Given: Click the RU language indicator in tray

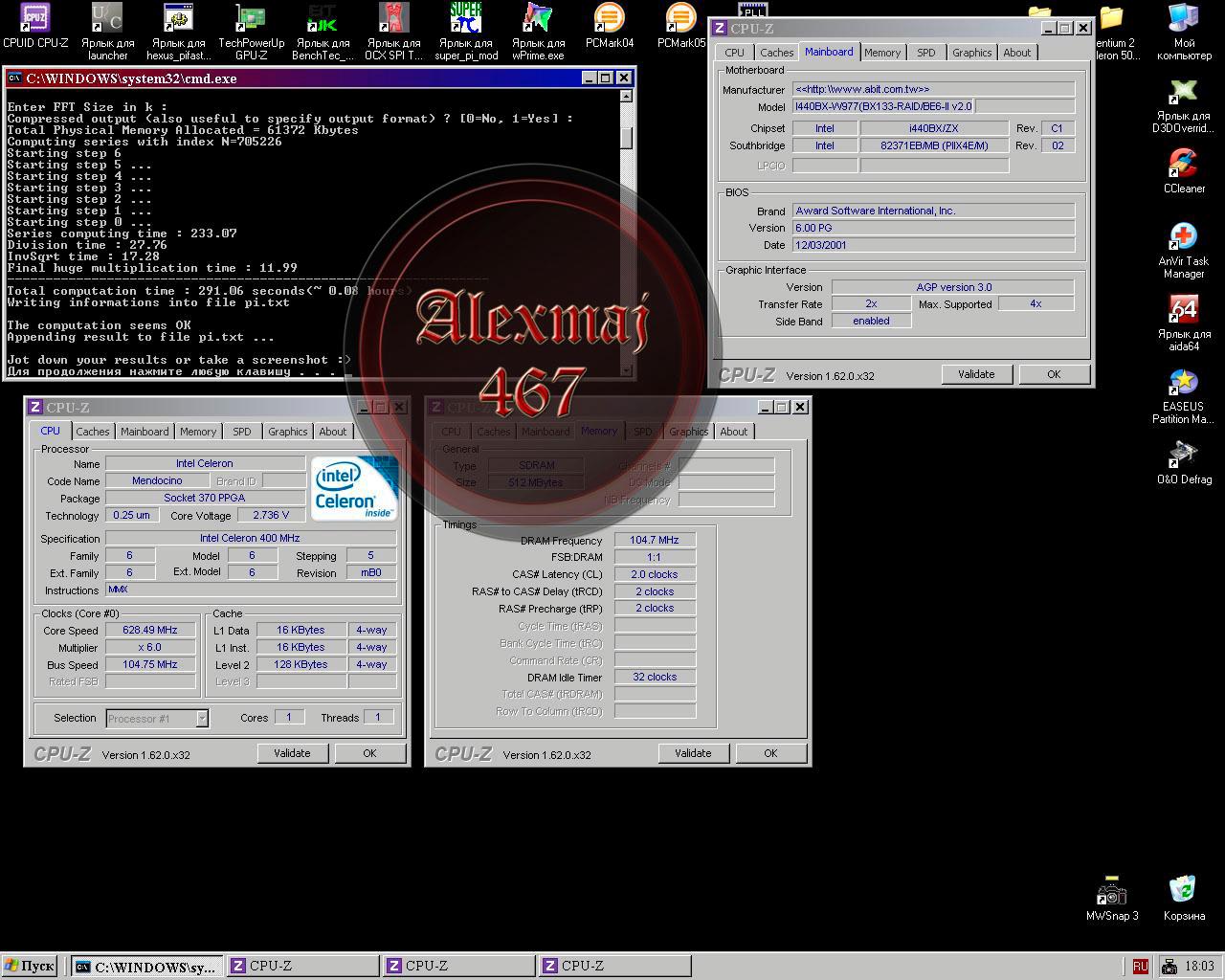Looking at the screenshot, I should click(1140, 967).
